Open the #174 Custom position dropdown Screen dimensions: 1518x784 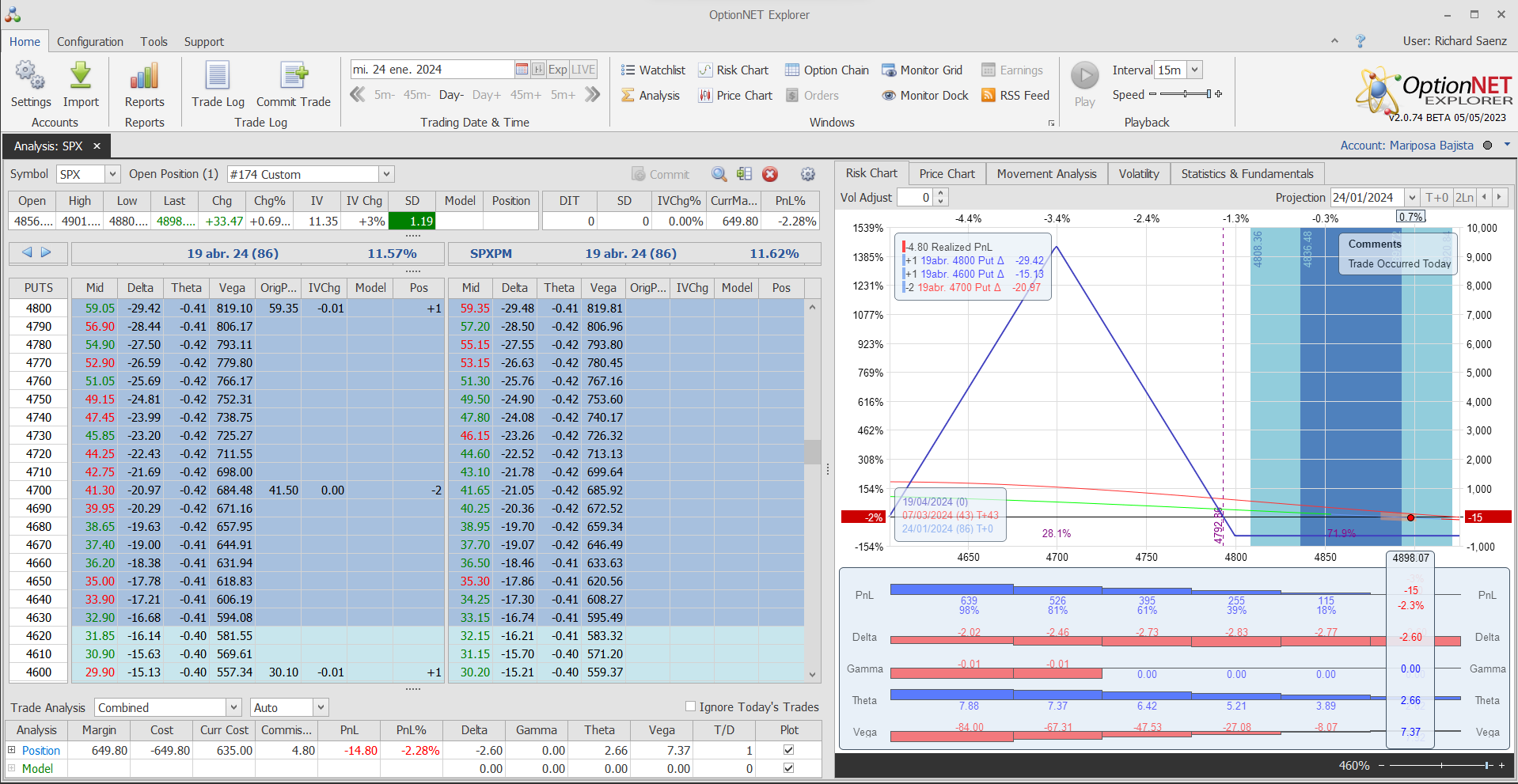(x=386, y=174)
